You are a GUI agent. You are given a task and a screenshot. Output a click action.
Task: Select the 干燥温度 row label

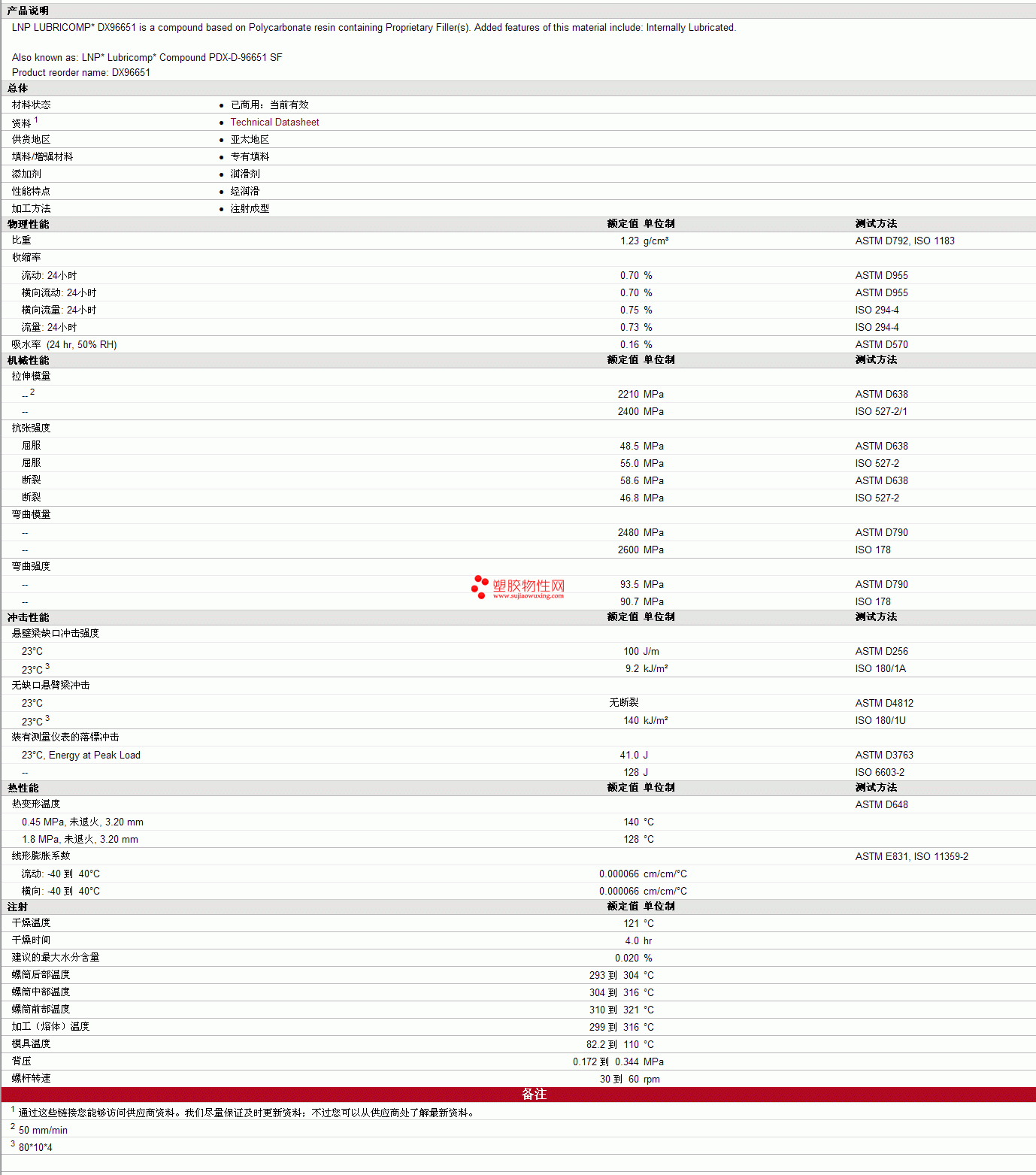(32, 923)
